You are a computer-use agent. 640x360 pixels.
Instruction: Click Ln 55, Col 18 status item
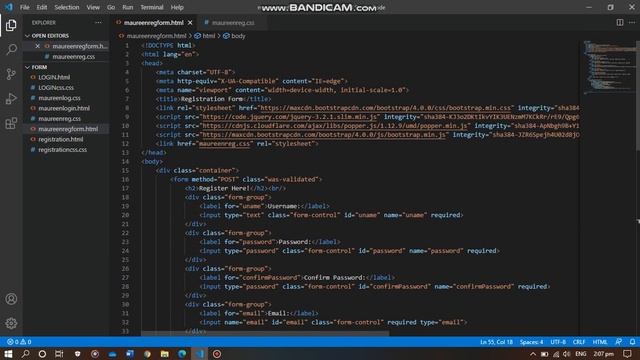pos(496,342)
